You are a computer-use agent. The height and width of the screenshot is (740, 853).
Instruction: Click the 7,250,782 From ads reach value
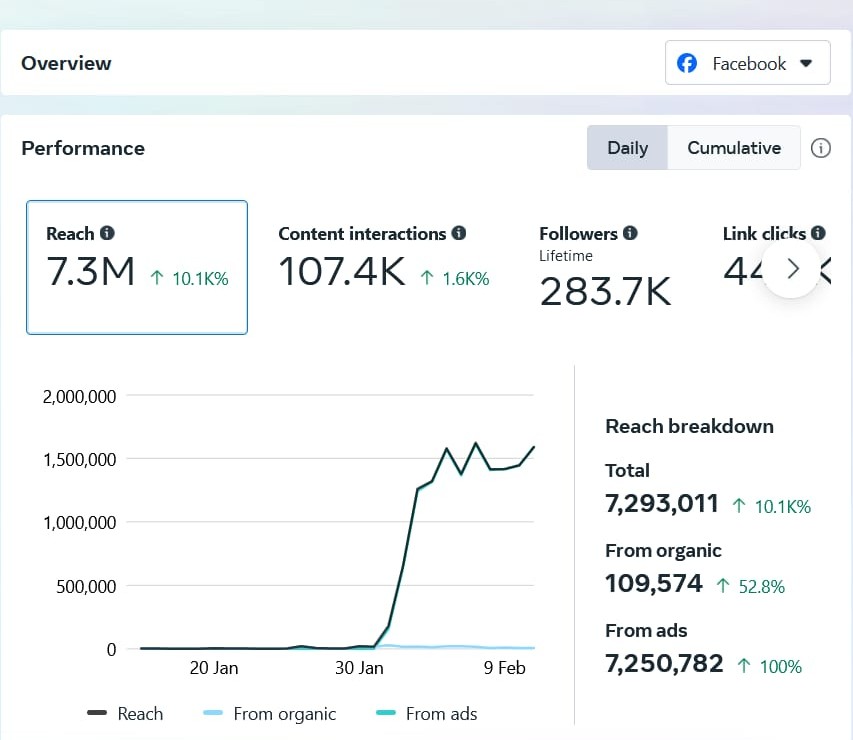pos(664,663)
